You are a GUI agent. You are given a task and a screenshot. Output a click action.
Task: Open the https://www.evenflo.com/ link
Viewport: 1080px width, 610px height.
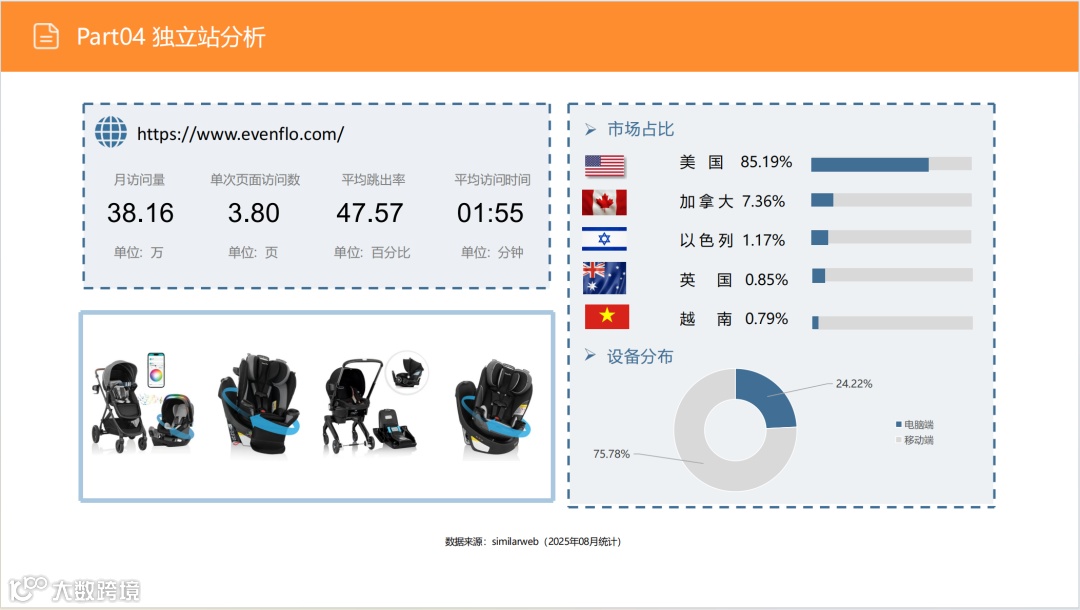[240, 134]
